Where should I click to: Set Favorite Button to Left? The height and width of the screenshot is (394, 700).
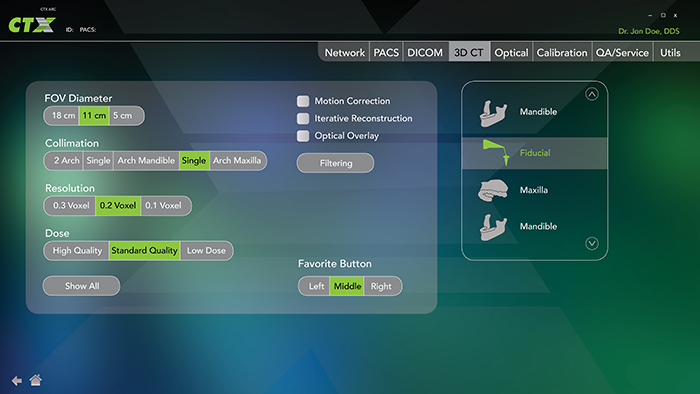(x=315, y=286)
